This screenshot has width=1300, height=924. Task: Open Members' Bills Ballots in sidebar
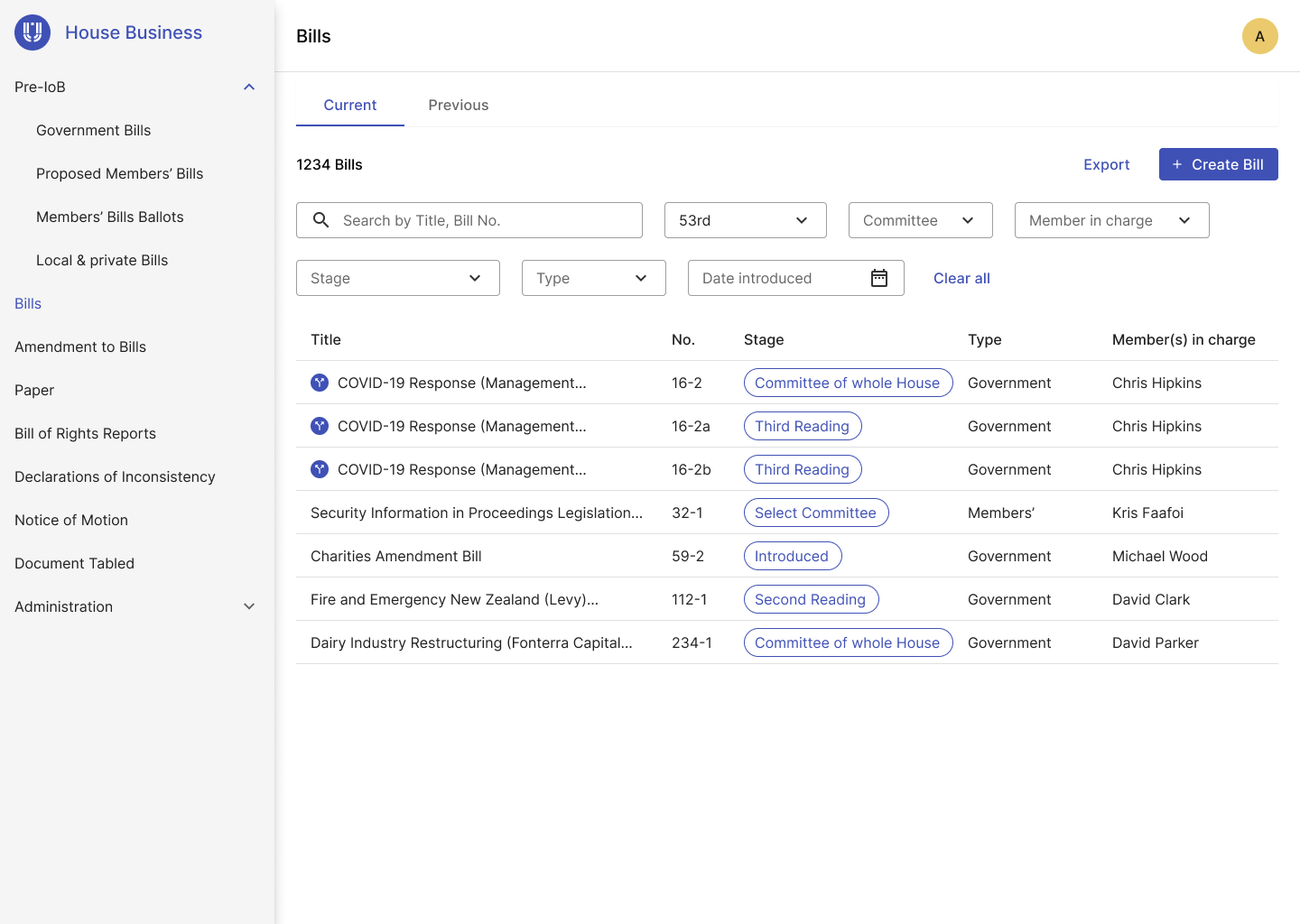110,217
